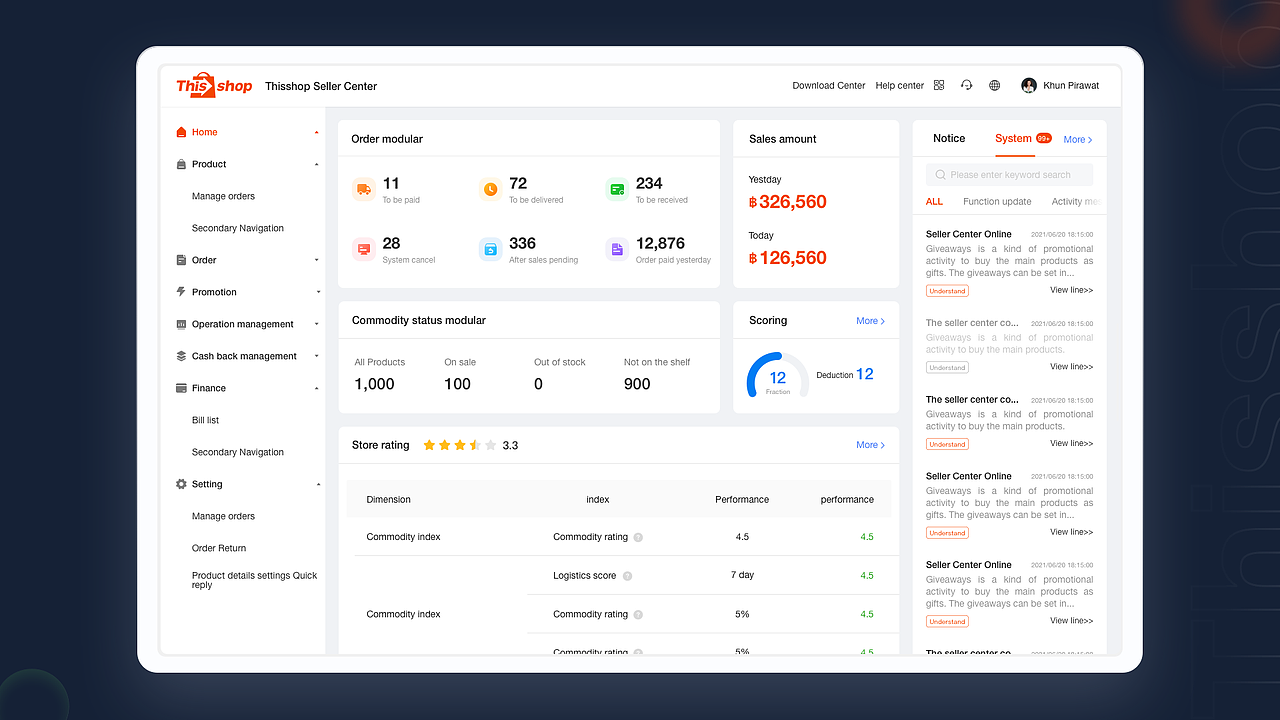Click the search magnifier icon in Notice panel
This screenshot has height=720, width=1280.
coord(940,175)
